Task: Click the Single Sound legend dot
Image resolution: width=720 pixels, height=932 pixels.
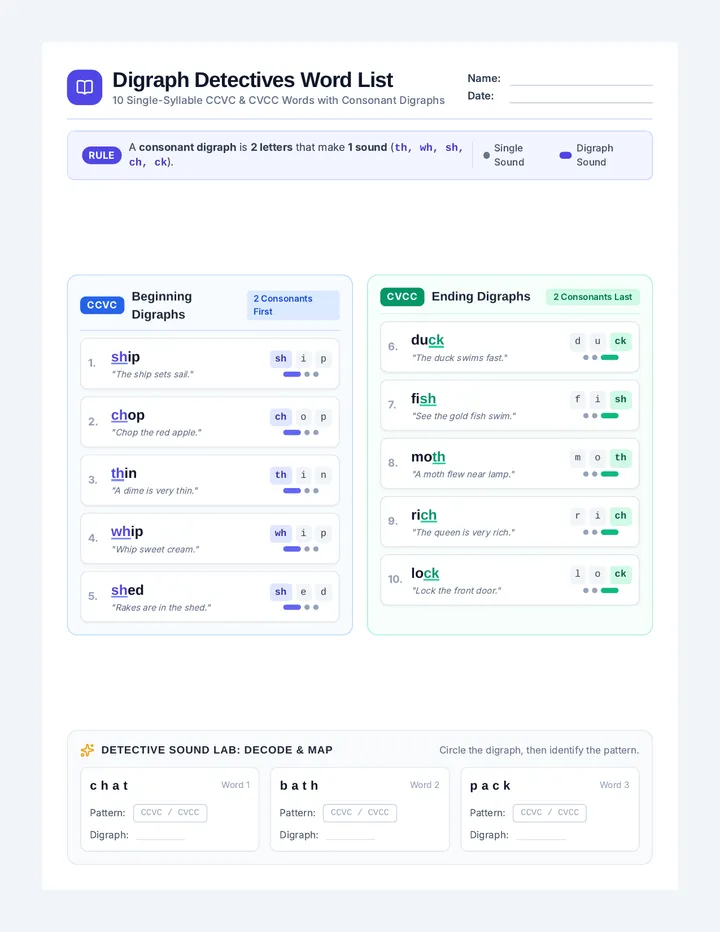Action: [486, 155]
